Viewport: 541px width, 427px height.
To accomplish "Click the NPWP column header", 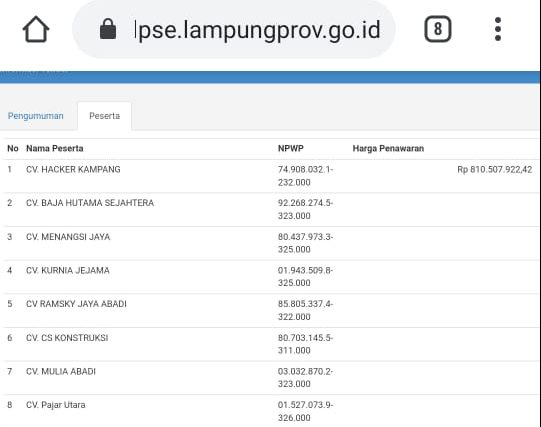I will pyautogui.click(x=291, y=149).
